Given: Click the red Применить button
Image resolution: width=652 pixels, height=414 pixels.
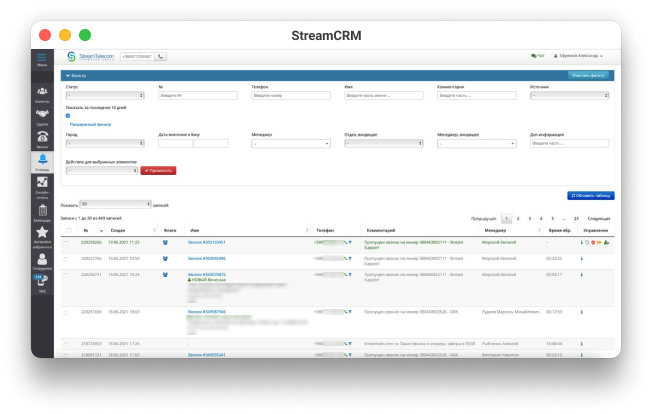Looking at the screenshot, I should (x=158, y=170).
